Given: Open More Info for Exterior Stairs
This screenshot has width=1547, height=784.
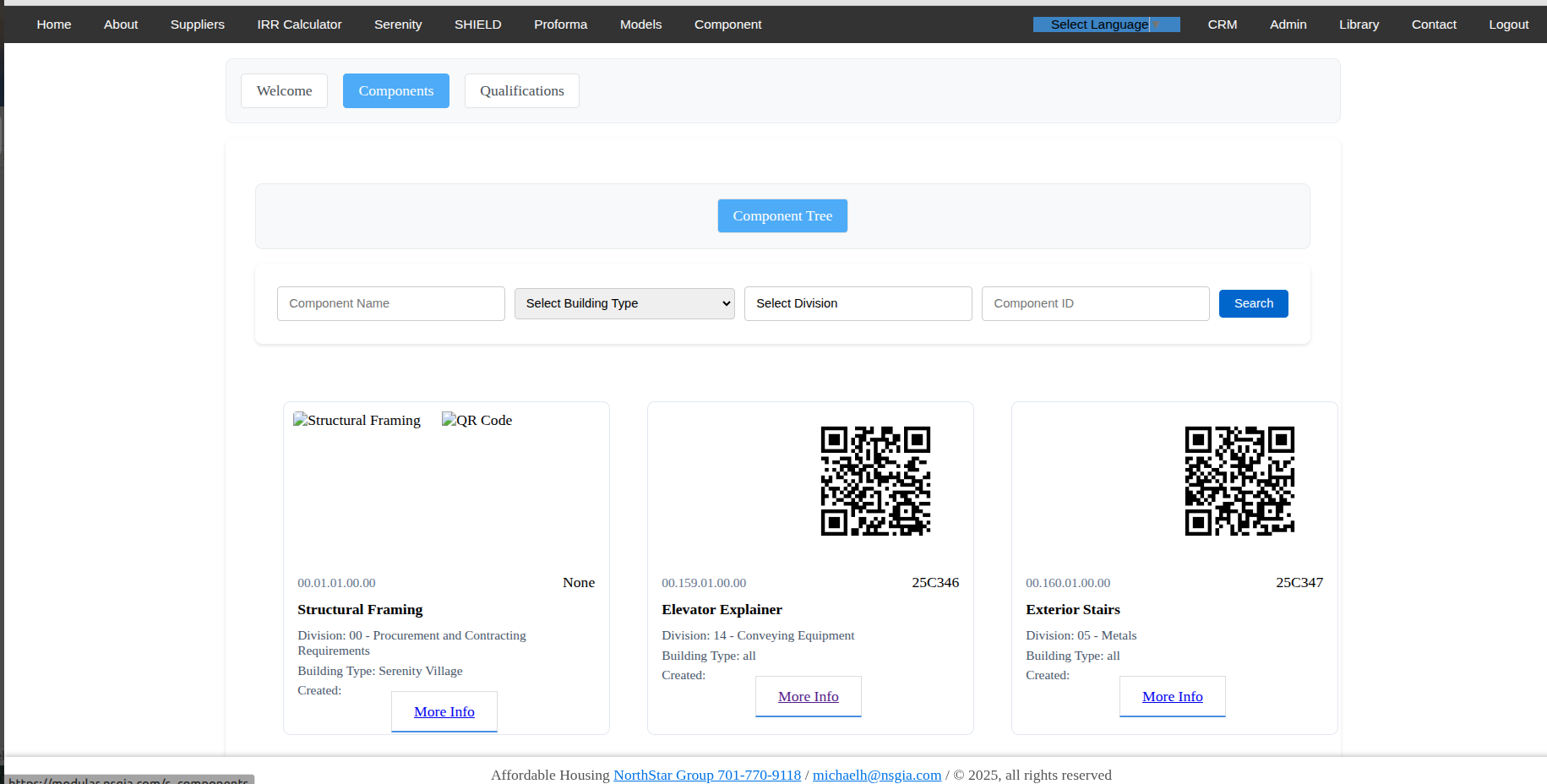Looking at the screenshot, I should tap(1172, 697).
